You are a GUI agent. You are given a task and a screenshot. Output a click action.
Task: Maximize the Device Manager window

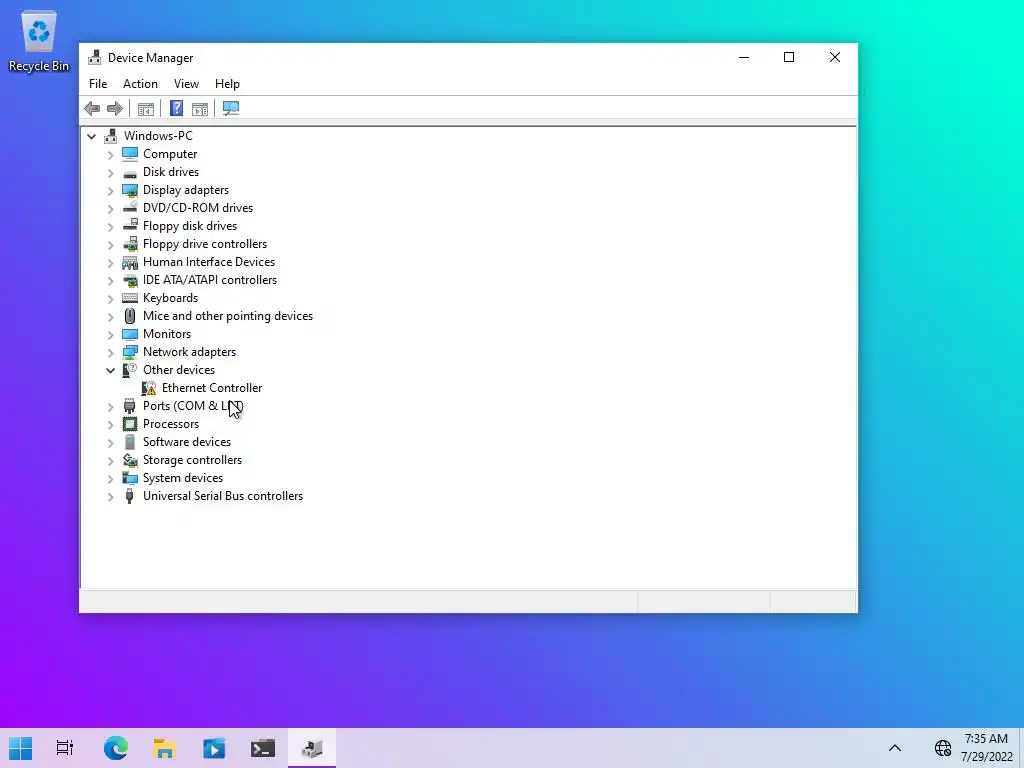[789, 57]
